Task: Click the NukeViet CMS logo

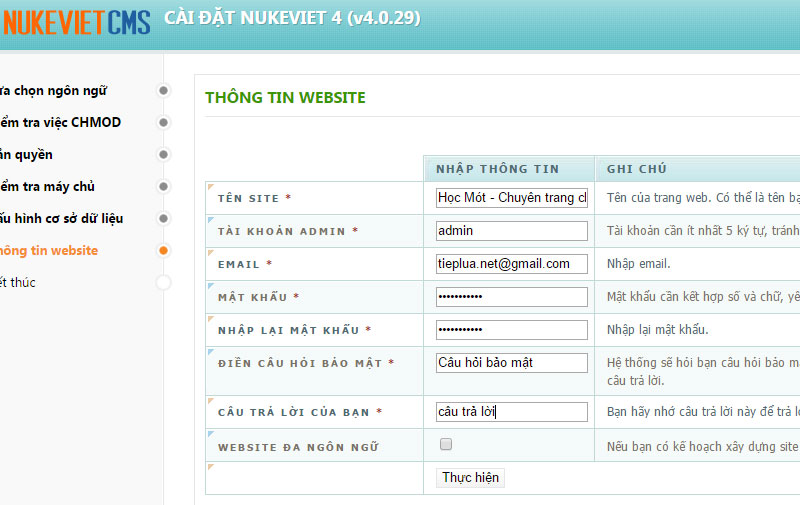Action: [x=76, y=22]
